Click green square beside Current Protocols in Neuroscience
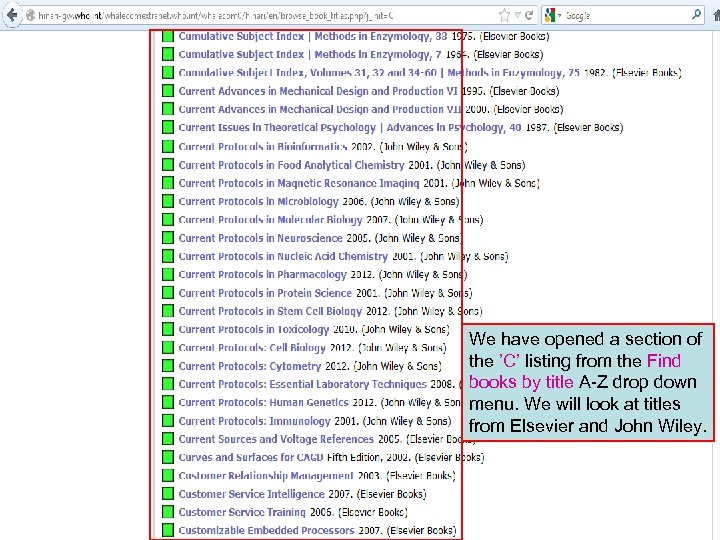 168,238
